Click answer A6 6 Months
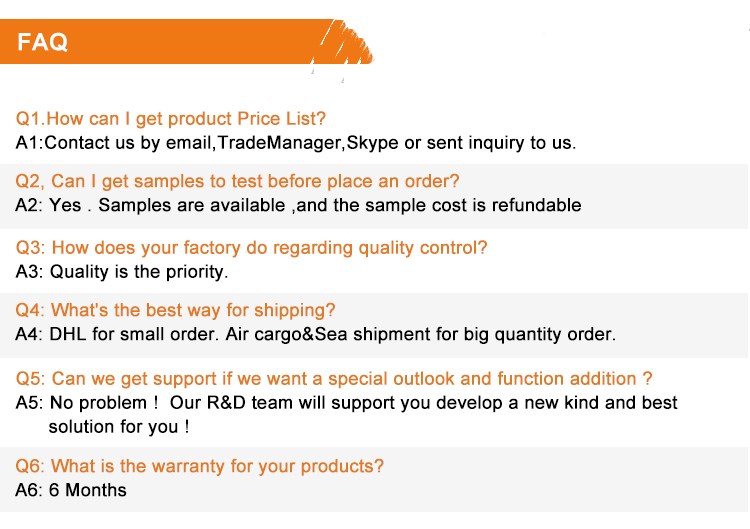Viewport: 750px width, 529px height. click(71, 490)
